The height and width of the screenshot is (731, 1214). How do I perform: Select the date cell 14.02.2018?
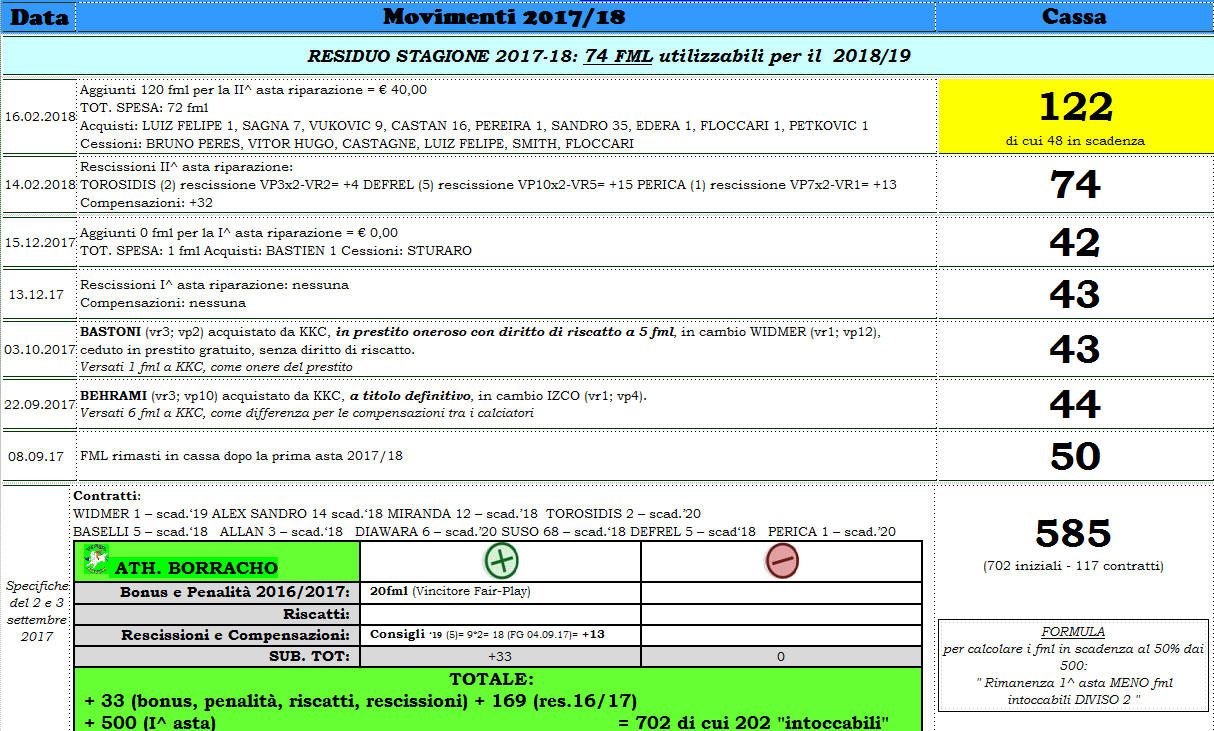38,185
